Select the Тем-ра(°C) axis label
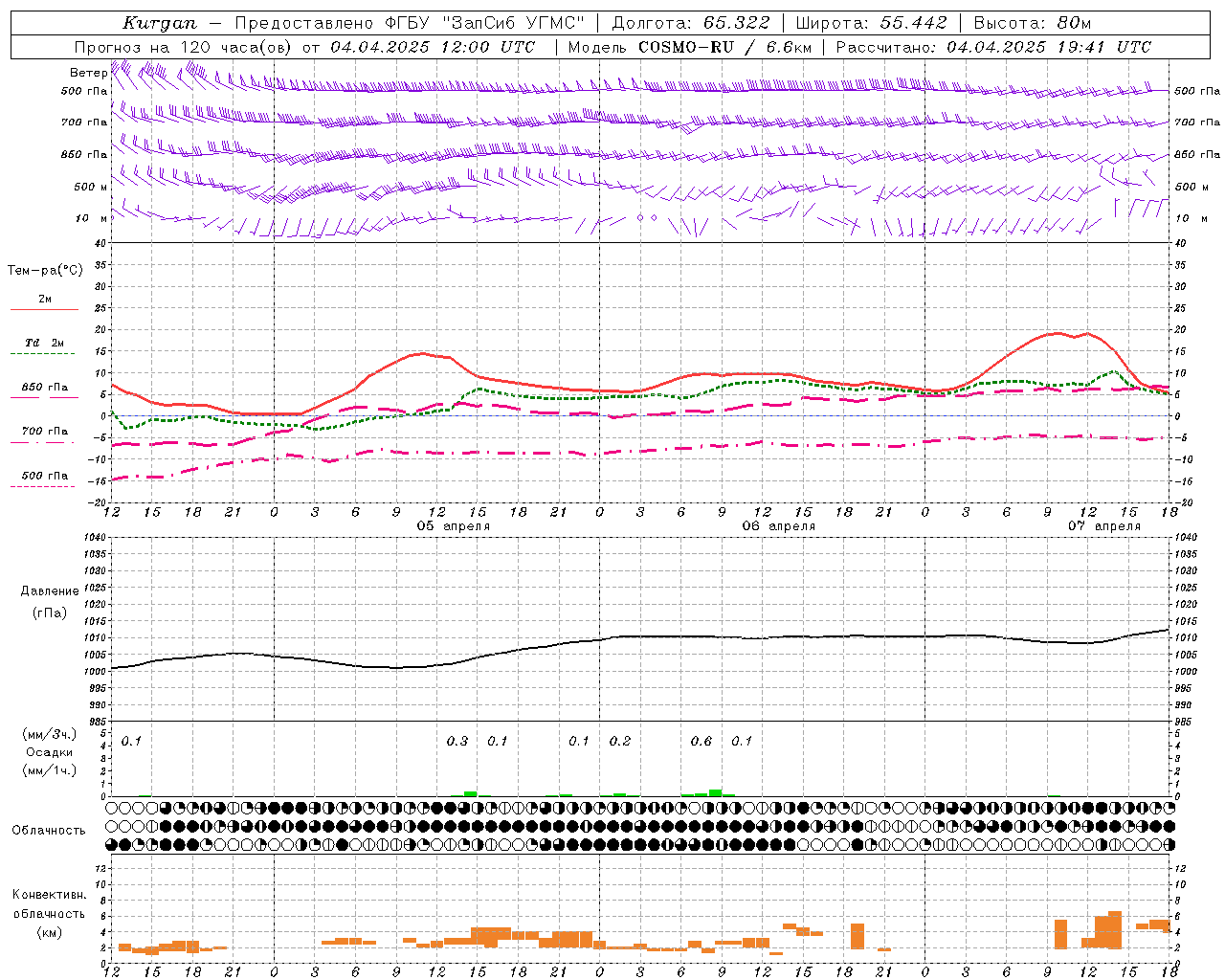This screenshot has height=980, width=1225. click(45, 271)
